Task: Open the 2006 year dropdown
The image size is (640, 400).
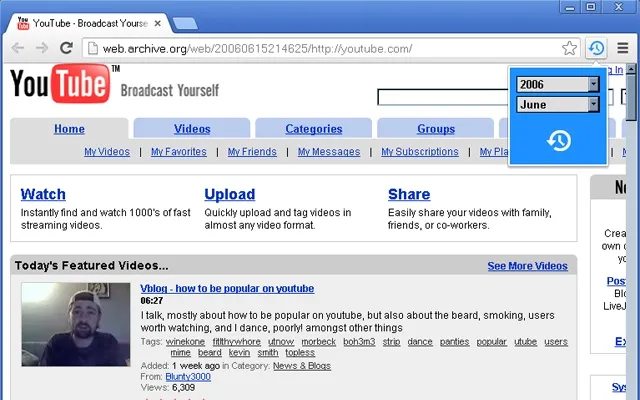Action: click(x=558, y=84)
